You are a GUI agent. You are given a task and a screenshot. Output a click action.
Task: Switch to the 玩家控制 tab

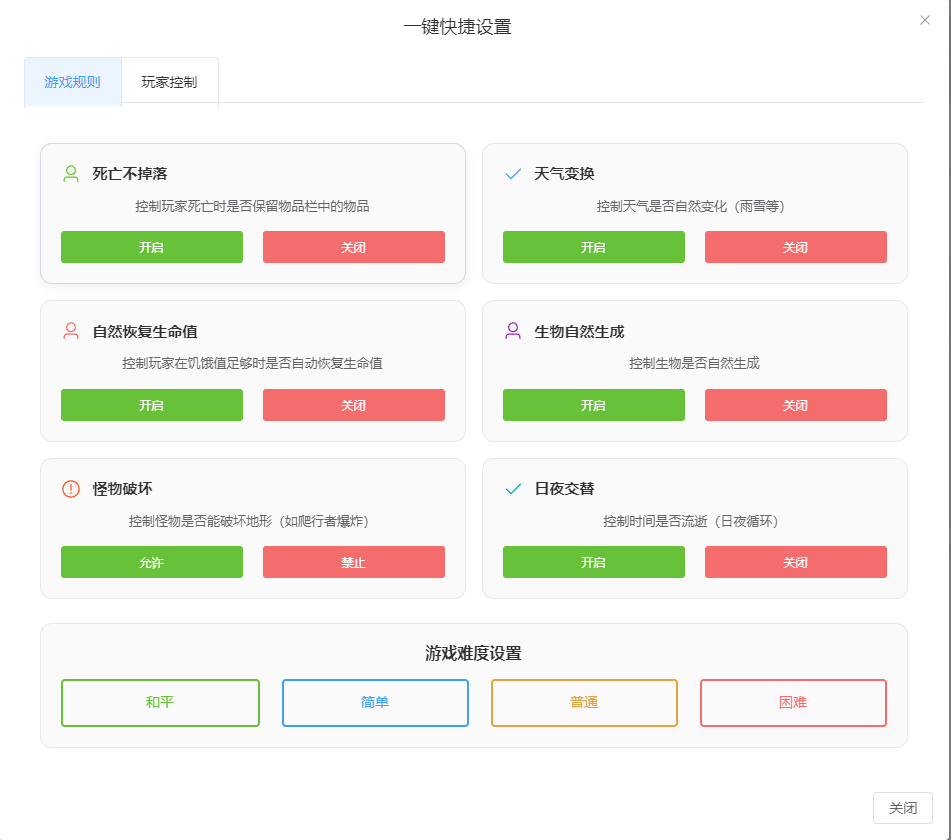pos(169,82)
